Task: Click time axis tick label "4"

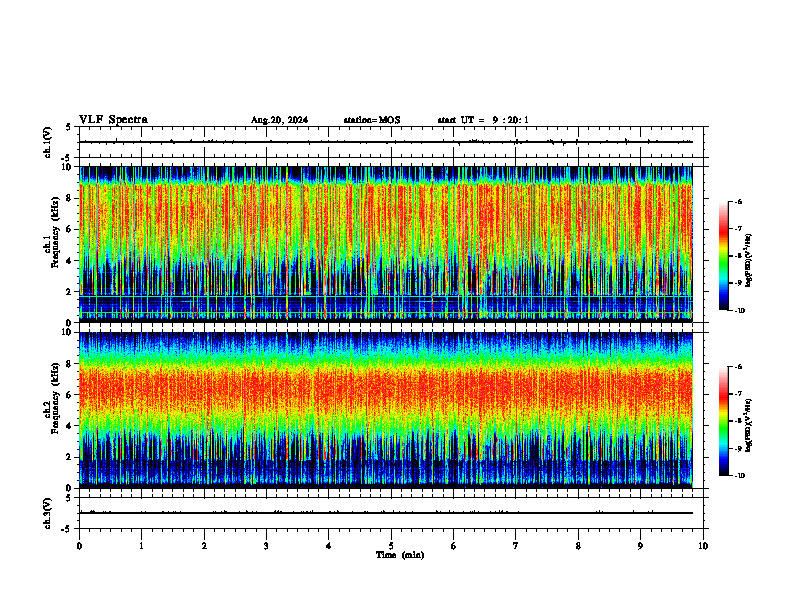Action: 329,546
